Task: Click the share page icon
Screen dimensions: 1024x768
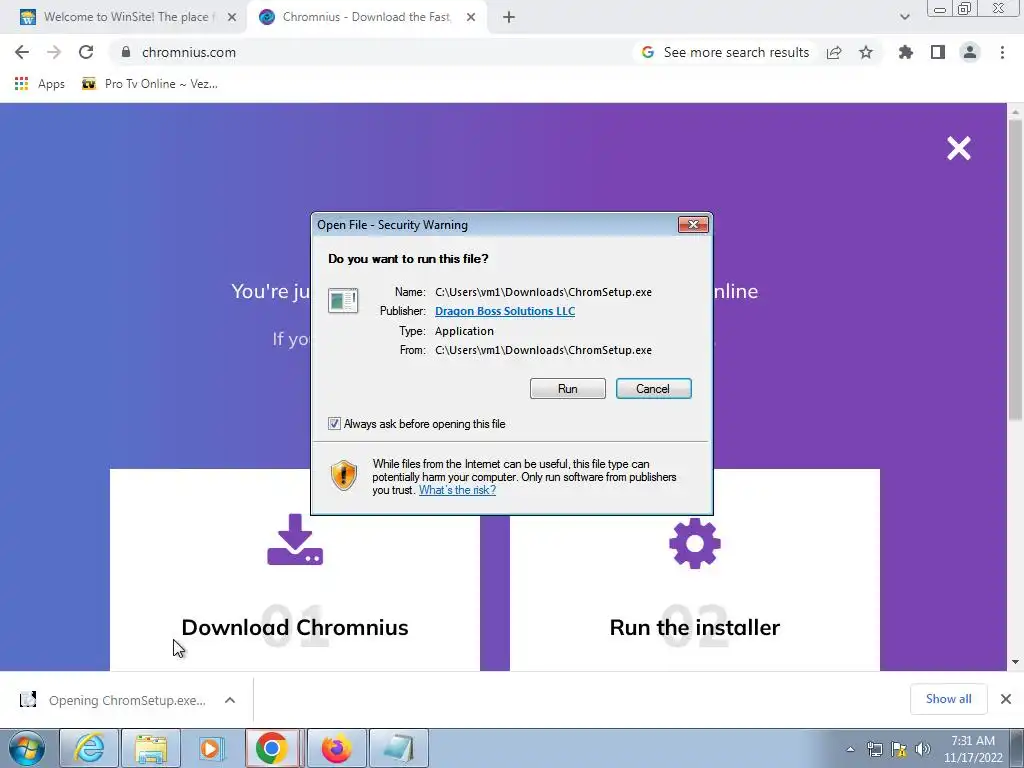Action: [834, 52]
